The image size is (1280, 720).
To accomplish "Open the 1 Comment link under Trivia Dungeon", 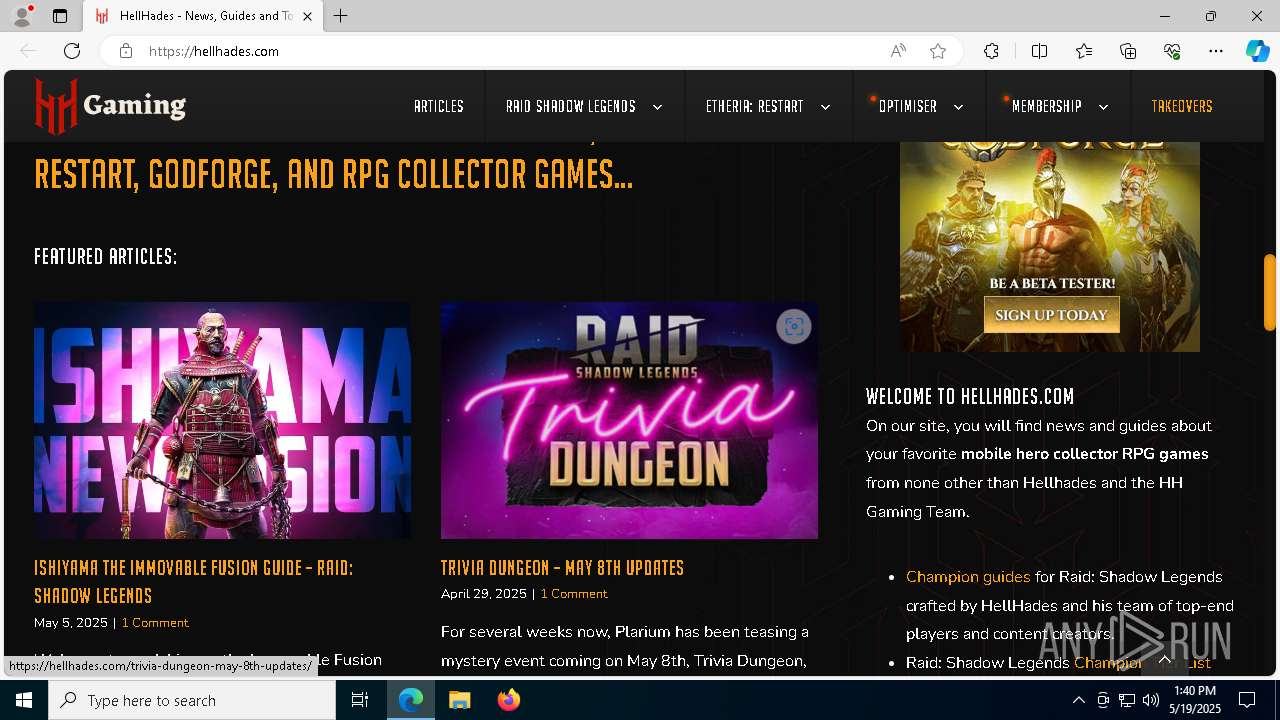I will pos(574,593).
